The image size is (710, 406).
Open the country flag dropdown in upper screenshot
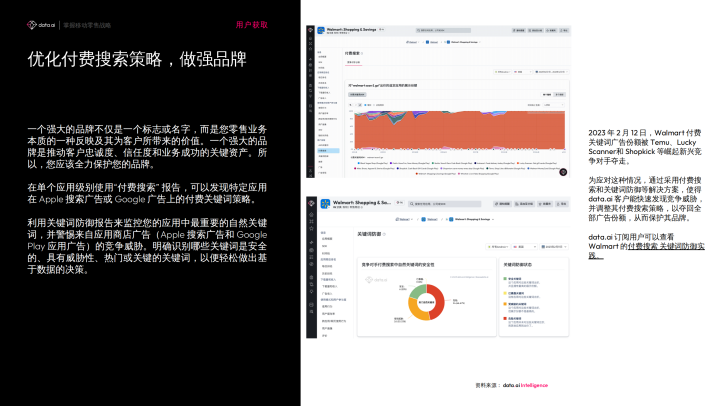pos(522,72)
